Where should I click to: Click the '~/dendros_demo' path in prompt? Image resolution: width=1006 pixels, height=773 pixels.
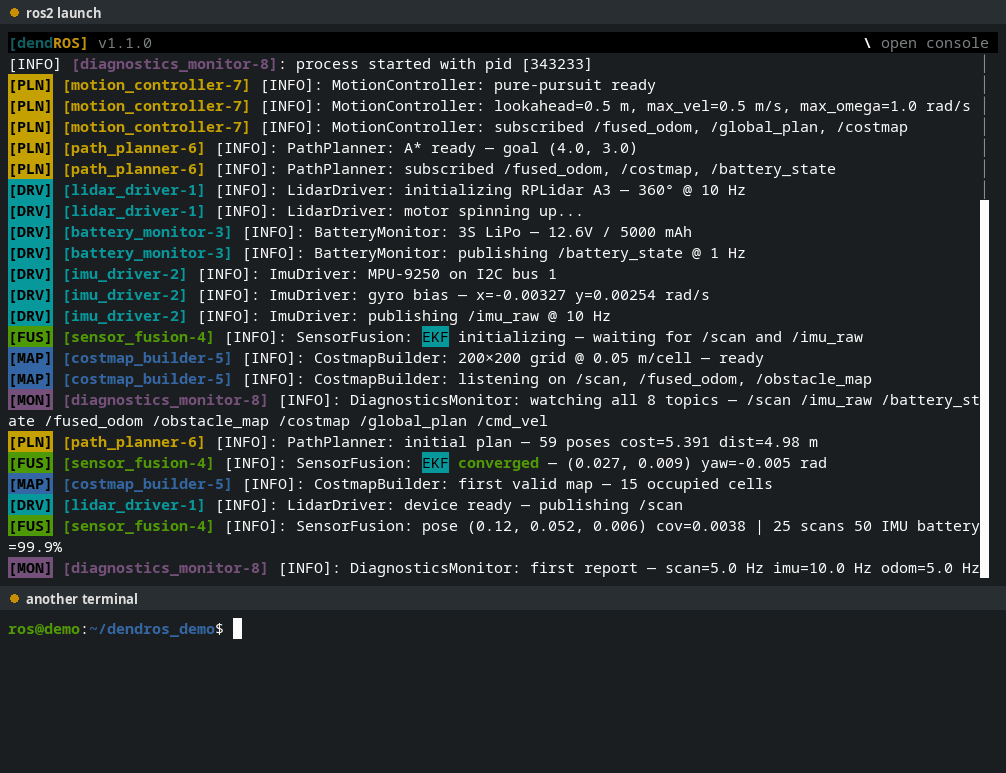152,629
